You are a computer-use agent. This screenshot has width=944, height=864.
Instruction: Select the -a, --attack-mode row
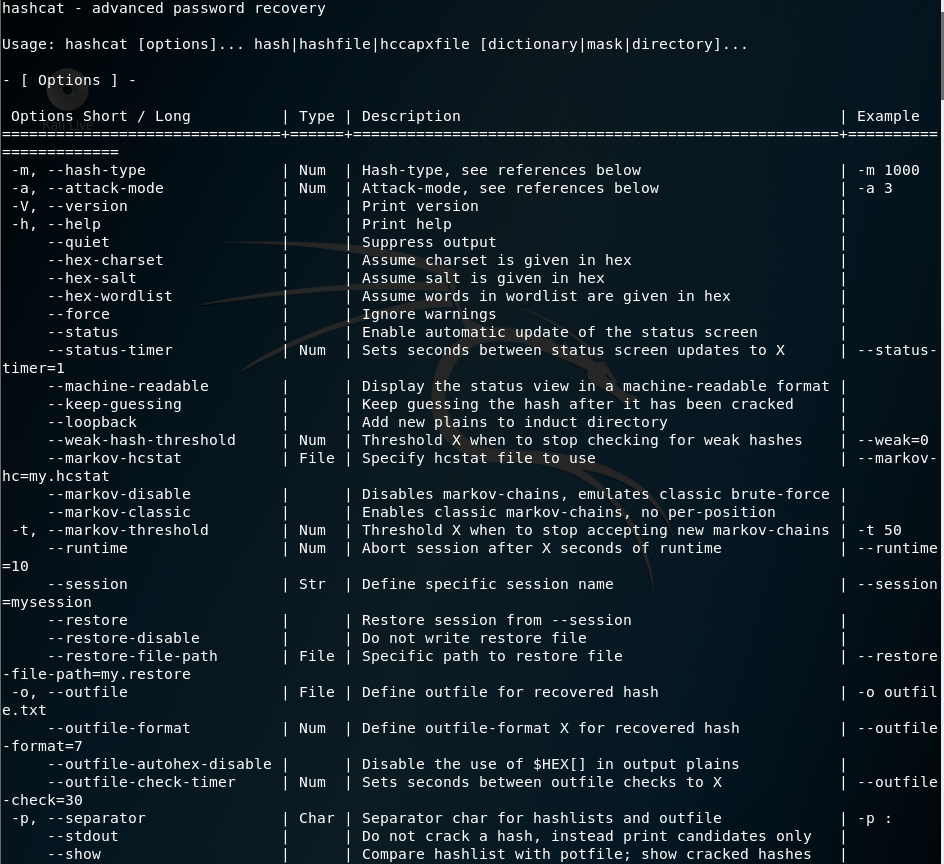(x=95, y=188)
